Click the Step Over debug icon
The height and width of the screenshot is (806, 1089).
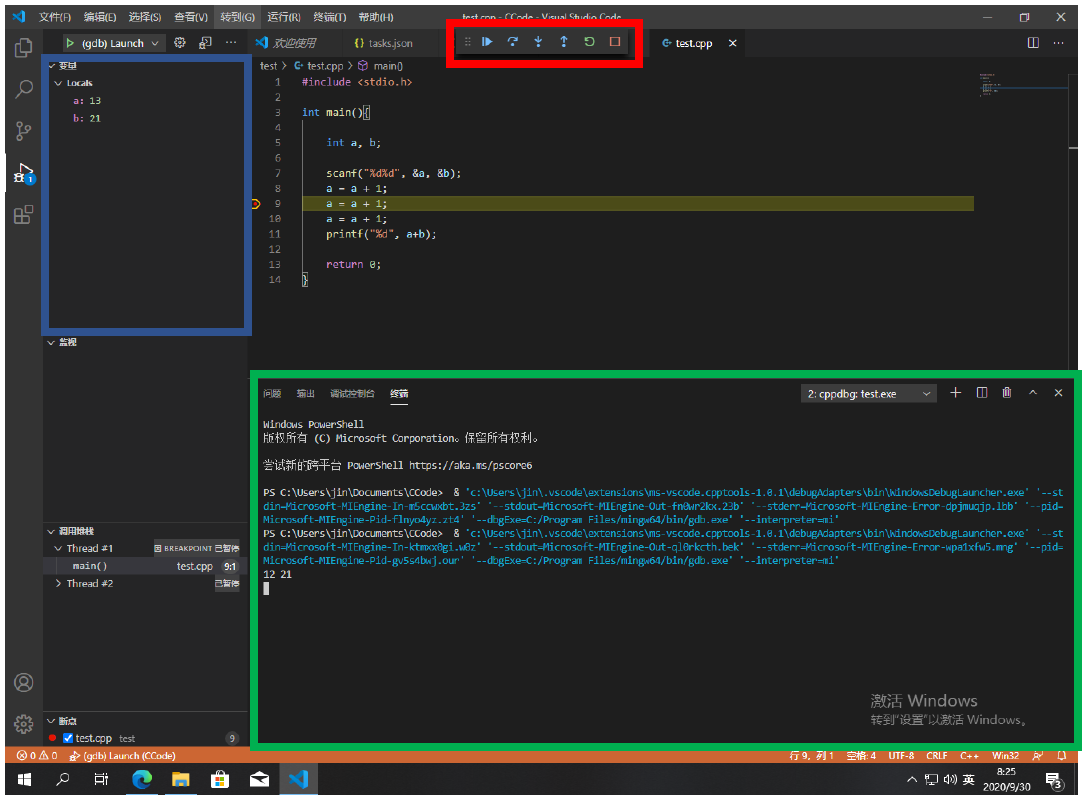(x=513, y=42)
